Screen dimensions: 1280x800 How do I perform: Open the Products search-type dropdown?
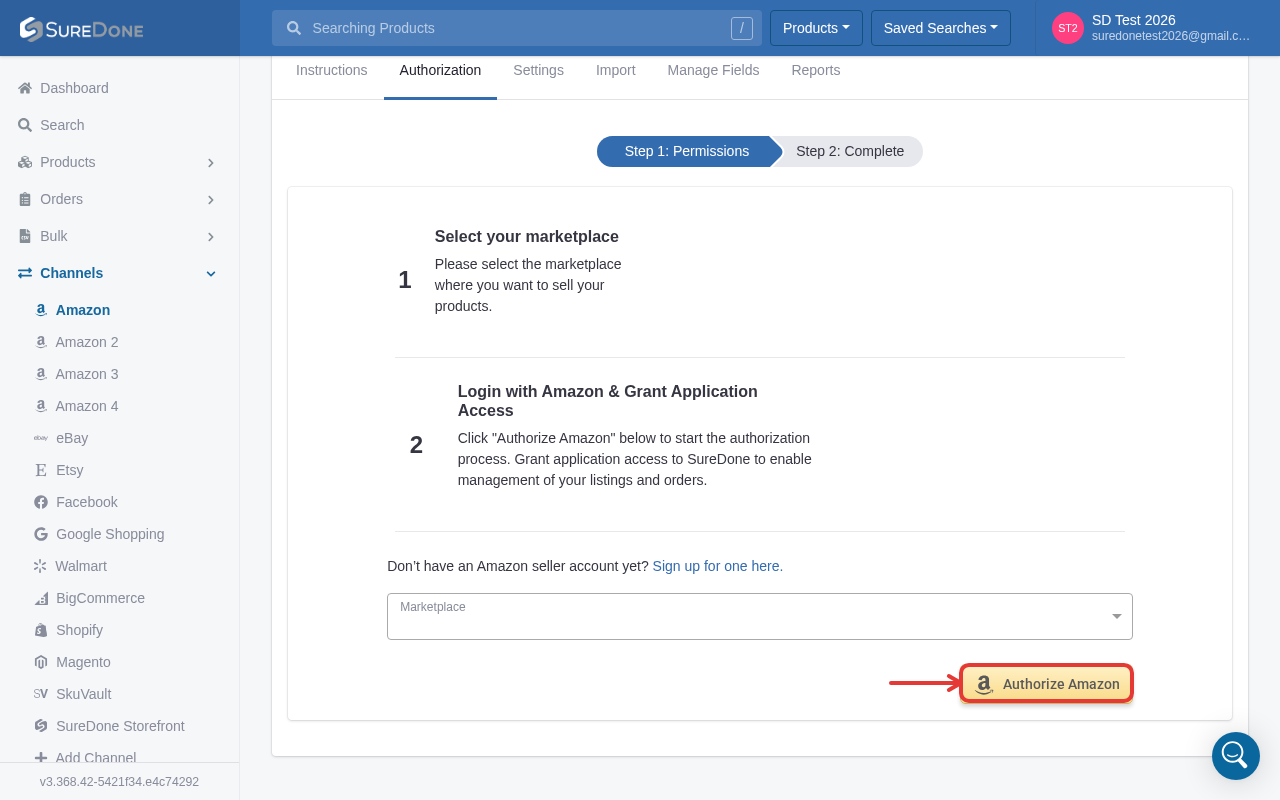point(816,28)
